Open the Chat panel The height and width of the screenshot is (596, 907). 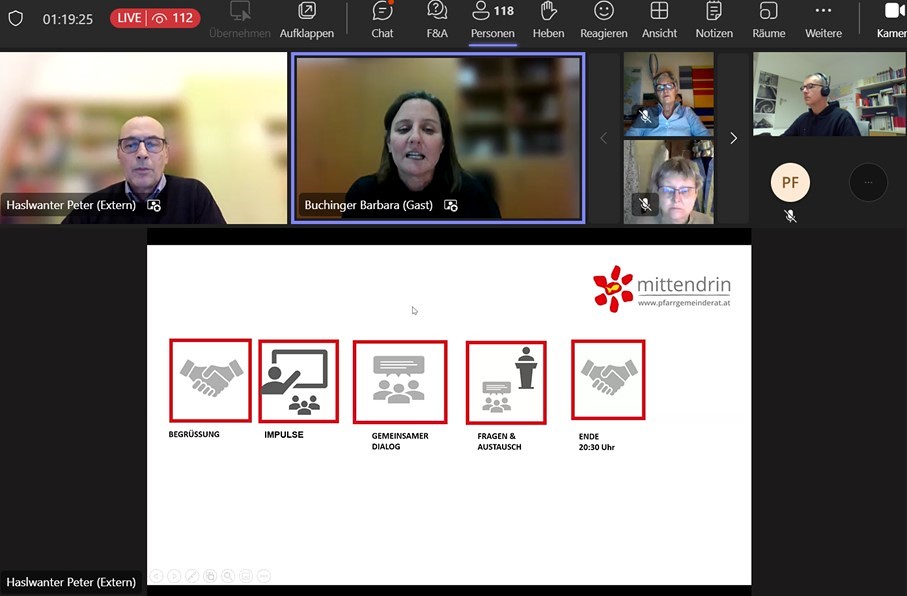coord(382,20)
